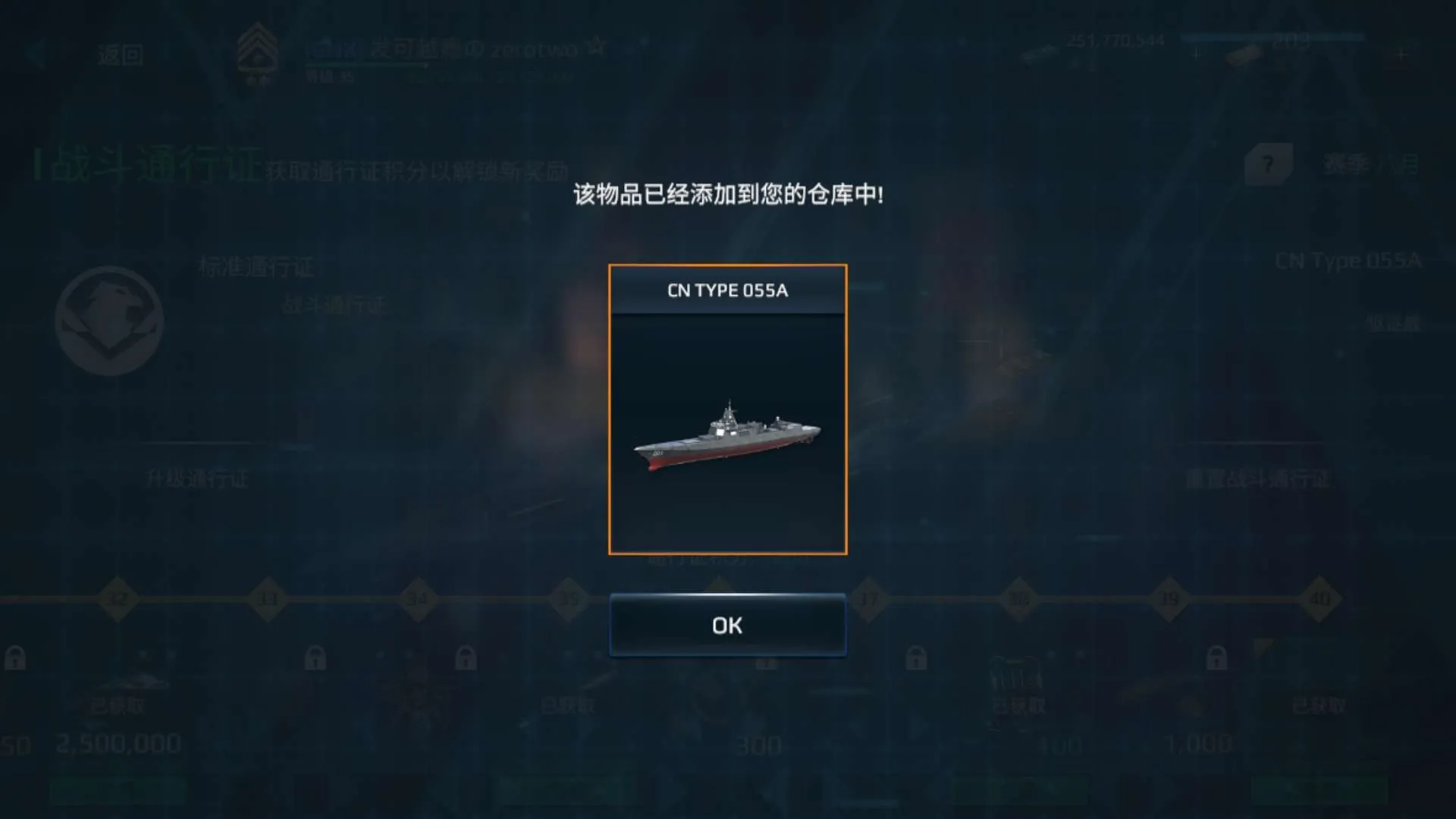
Task: Click the 升级通行证 upgrade button
Action: [197, 479]
